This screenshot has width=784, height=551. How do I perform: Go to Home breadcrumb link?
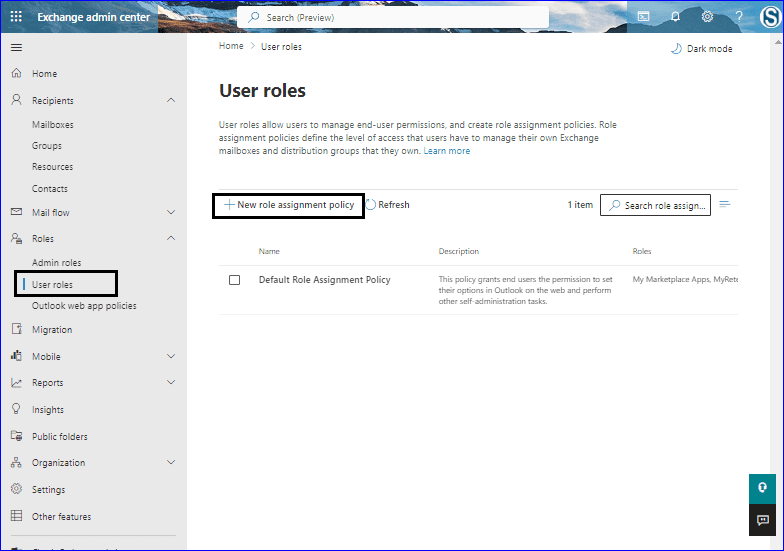[231, 46]
